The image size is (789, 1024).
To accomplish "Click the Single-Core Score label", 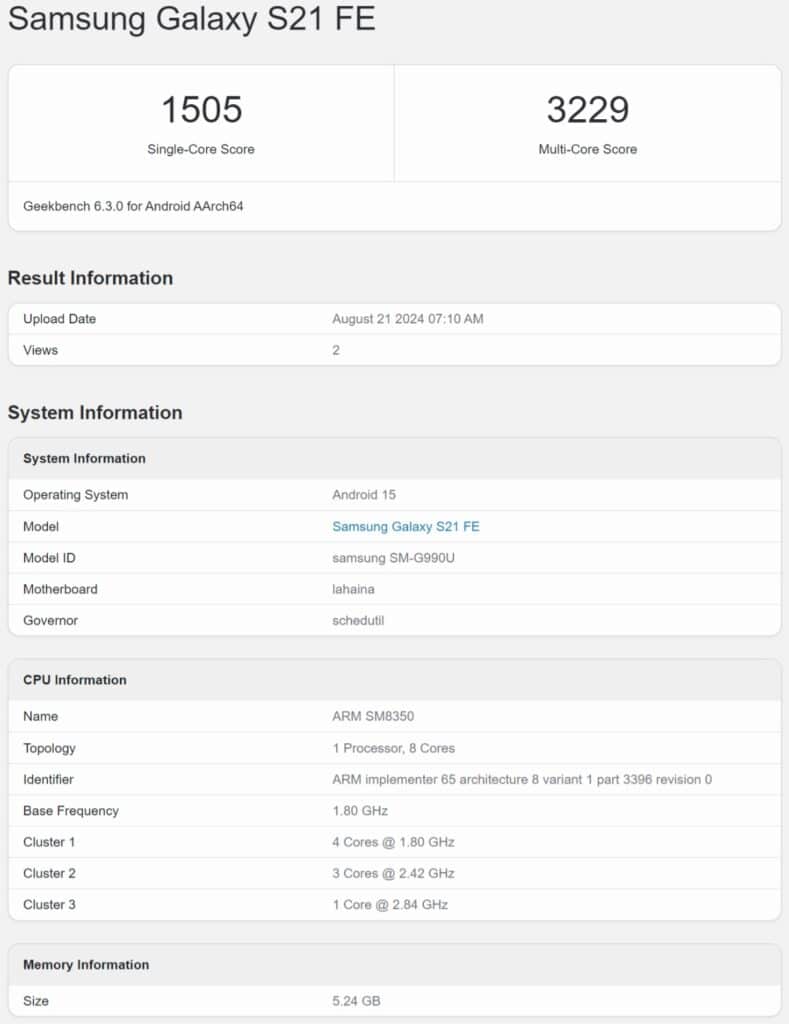I will [x=201, y=149].
